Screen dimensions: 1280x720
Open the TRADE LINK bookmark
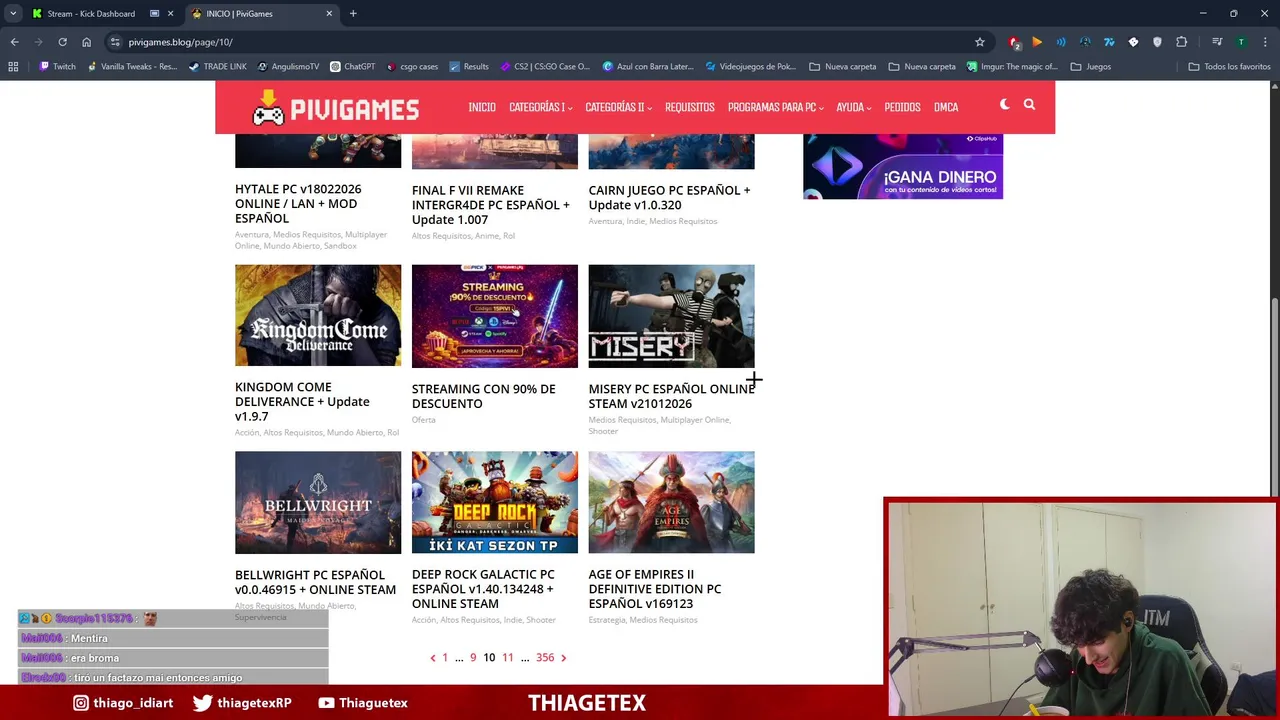click(217, 66)
